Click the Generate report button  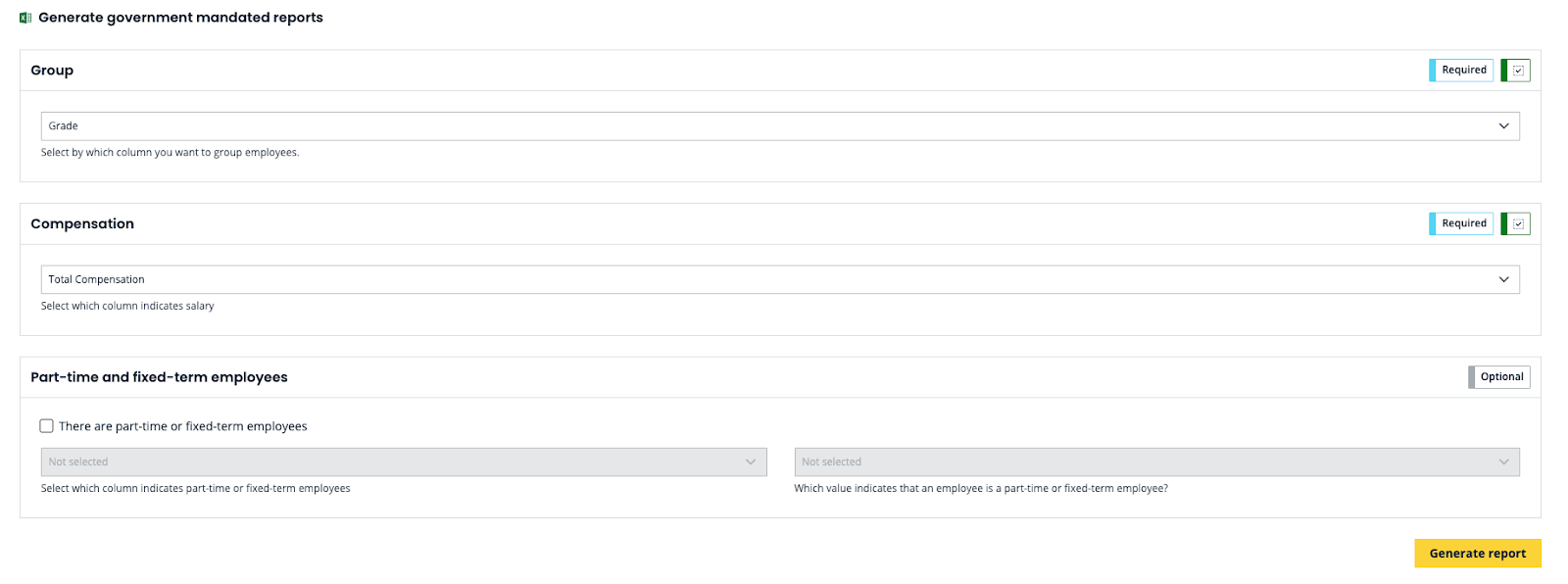point(1477,554)
